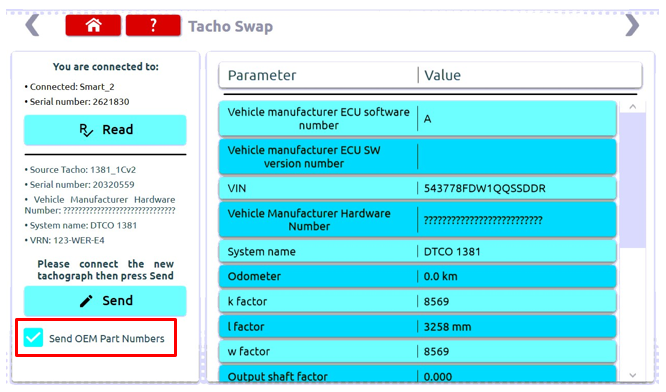Screen dimensions: 666x392
Task: Click System name: DTCO 1381 in left panel
Action: click(81, 226)
